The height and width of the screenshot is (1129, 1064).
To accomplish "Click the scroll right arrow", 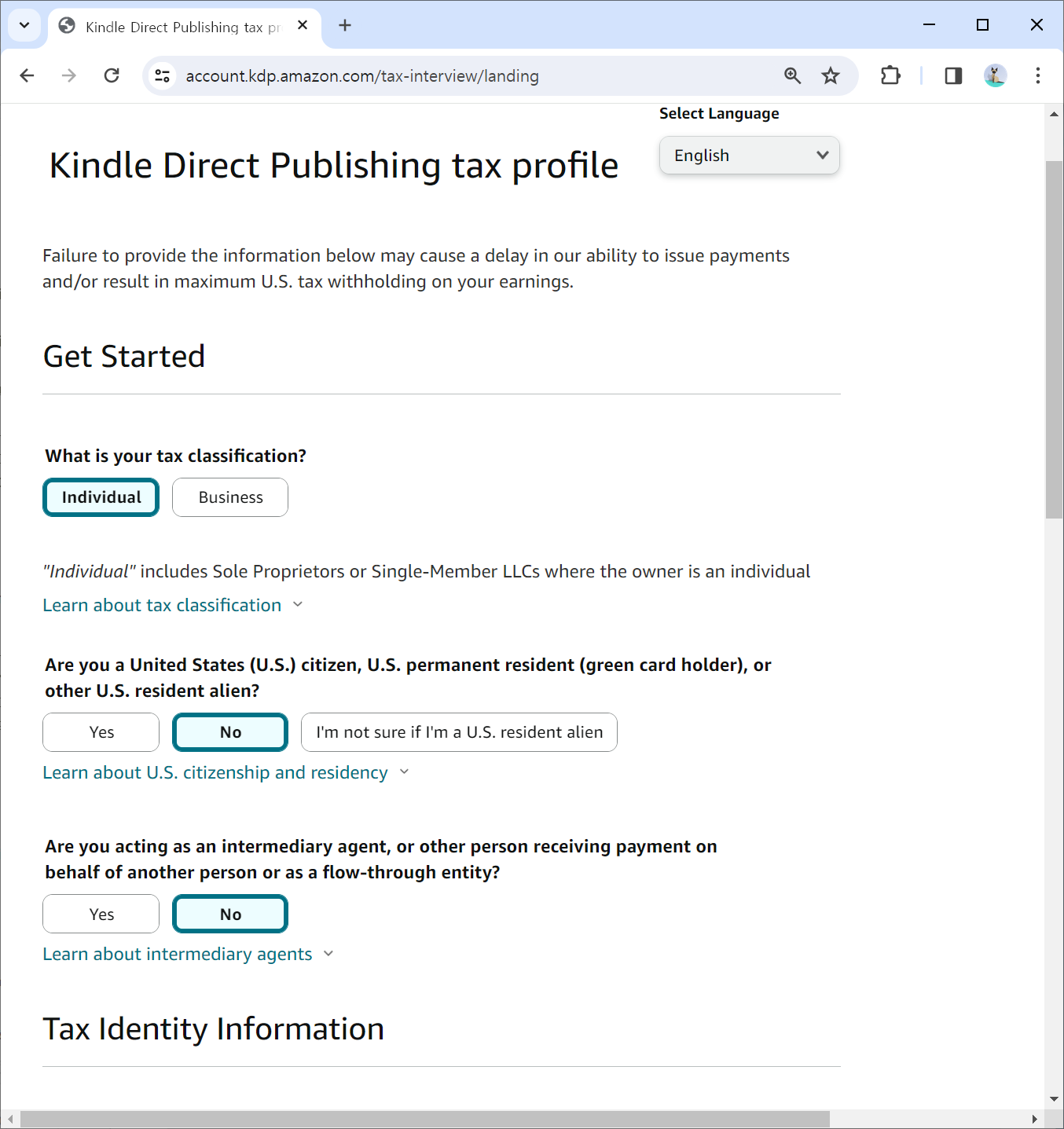I will [1035, 1119].
